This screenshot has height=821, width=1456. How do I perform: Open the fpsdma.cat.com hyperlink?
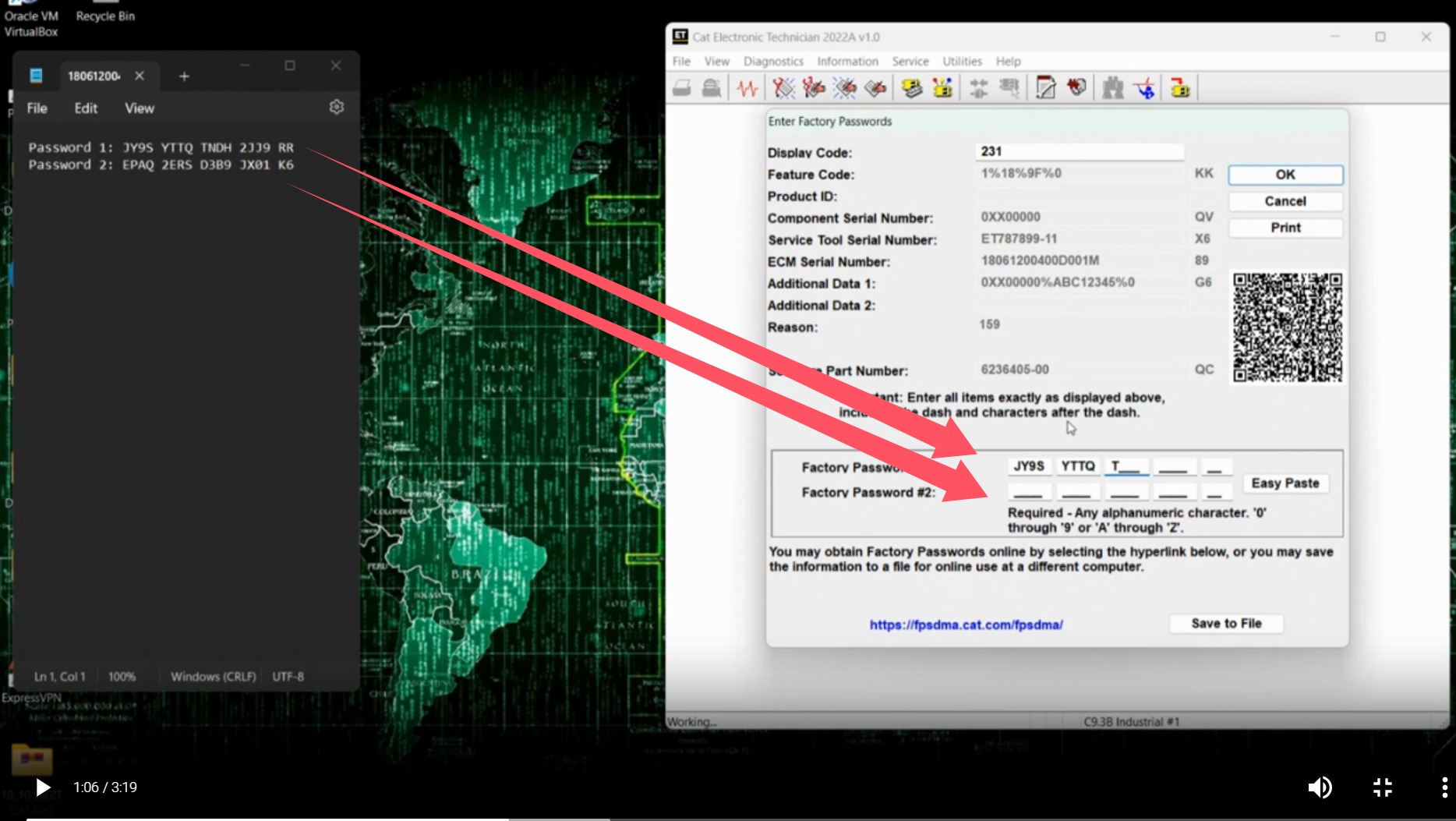pyautogui.click(x=966, y=625)
